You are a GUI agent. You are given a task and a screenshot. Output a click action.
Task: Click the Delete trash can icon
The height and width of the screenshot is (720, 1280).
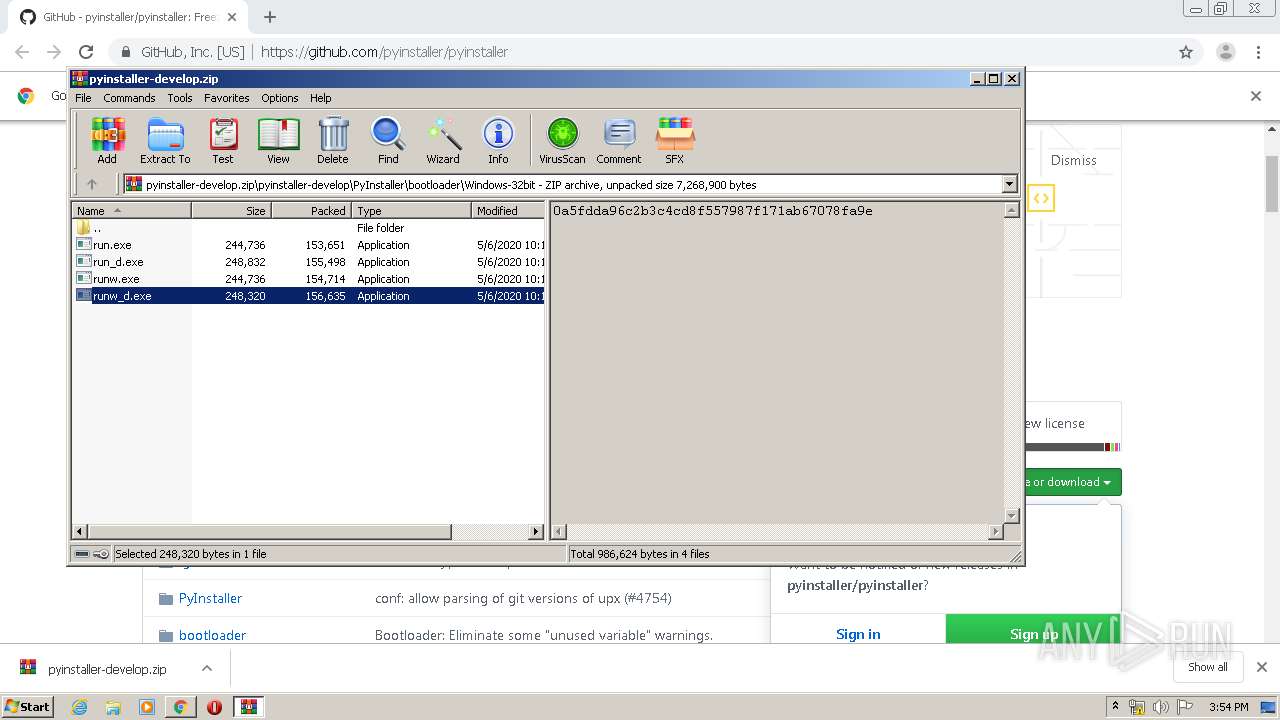click(x=333, y=140)
